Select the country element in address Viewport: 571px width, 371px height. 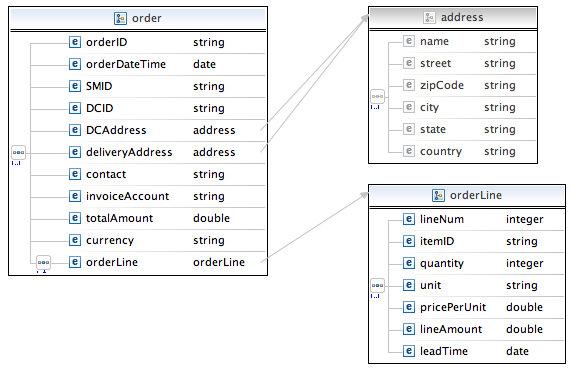point(441,151)
